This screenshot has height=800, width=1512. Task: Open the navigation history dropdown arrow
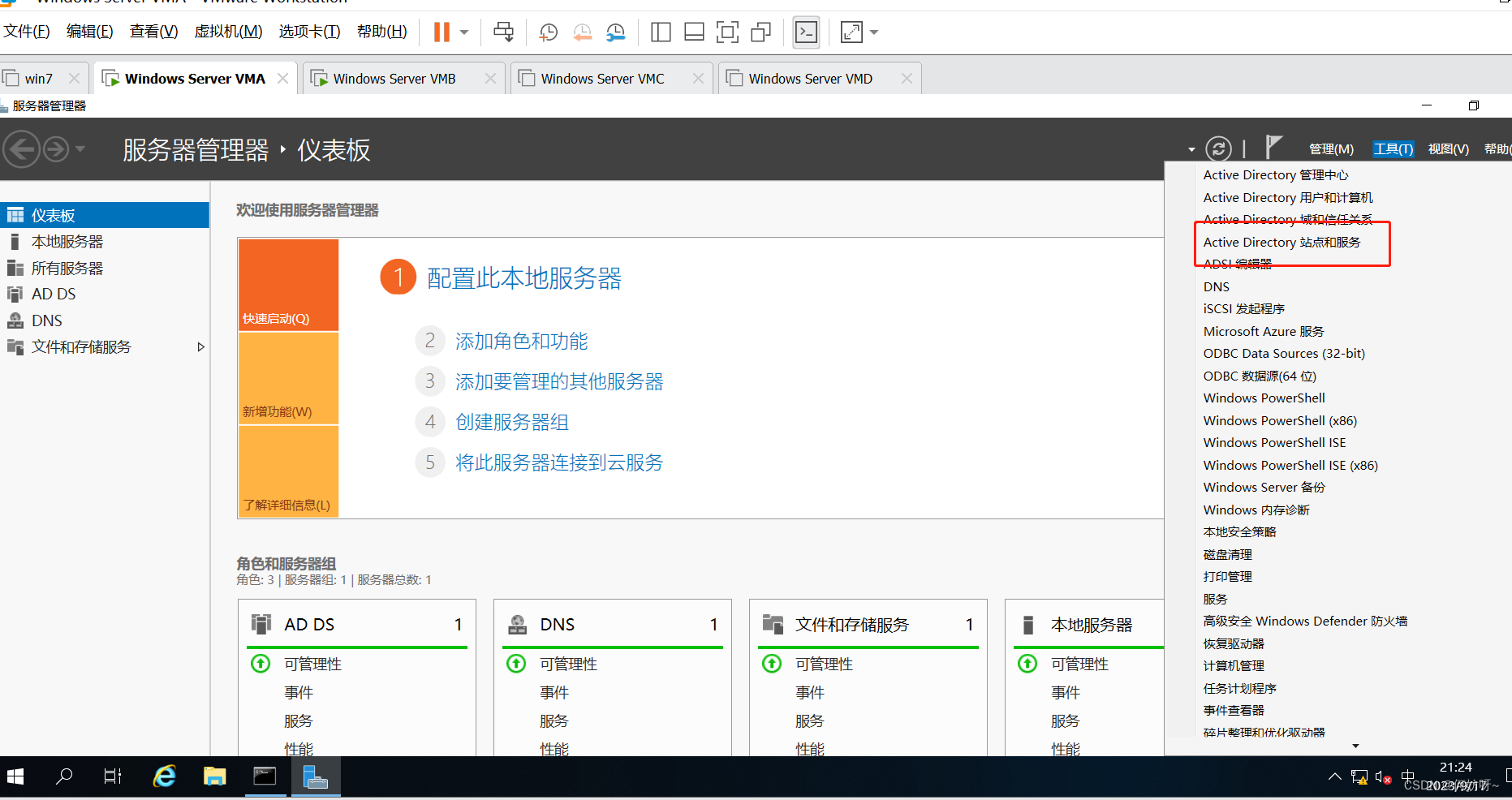[80, 149]
